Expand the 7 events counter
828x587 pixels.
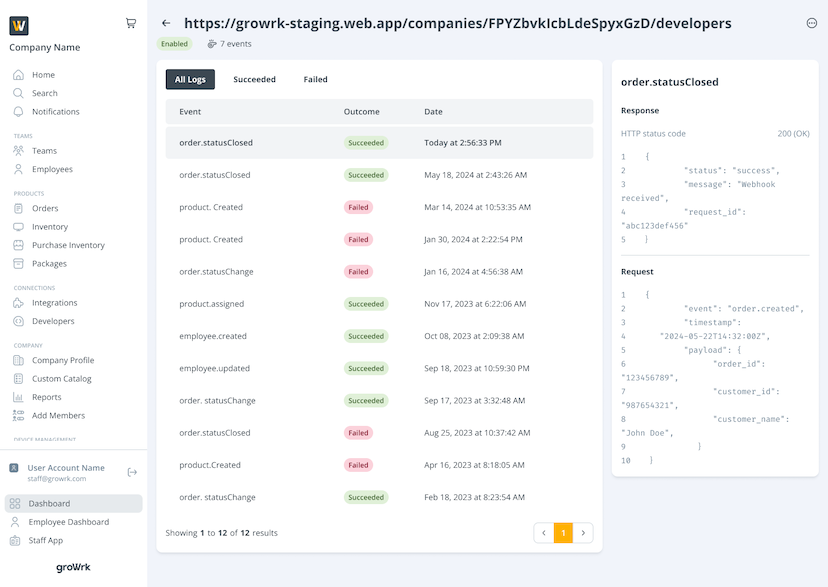click(232, 43)
